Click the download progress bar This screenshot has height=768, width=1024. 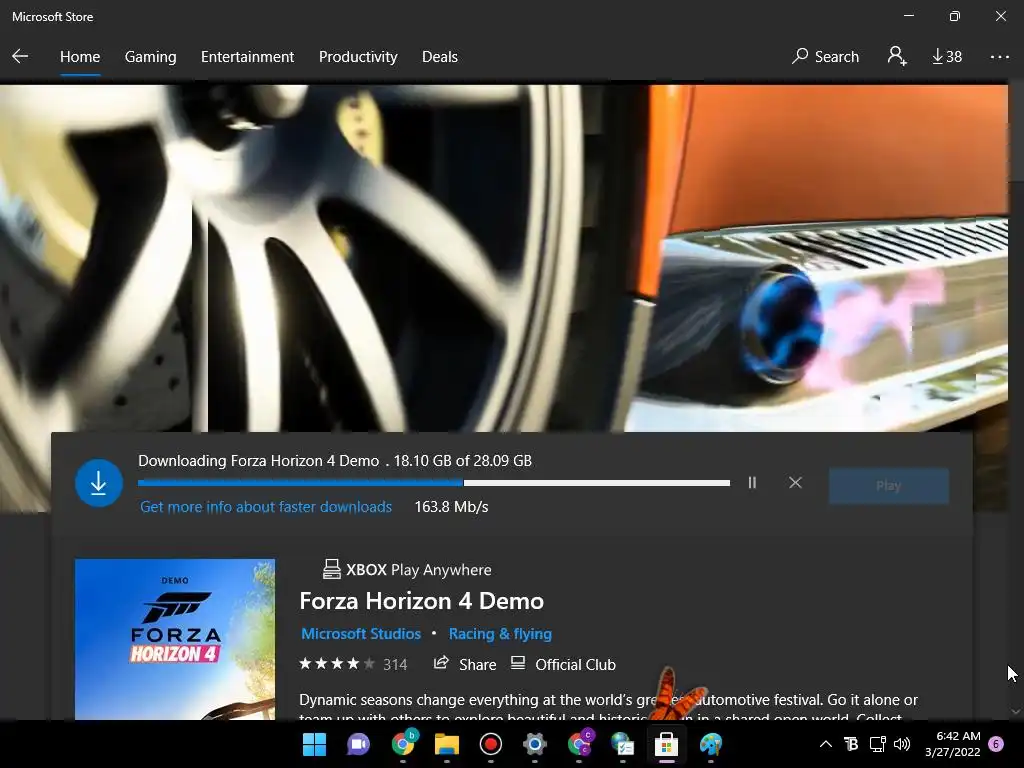pyautogui.click(x=434, y=483)
